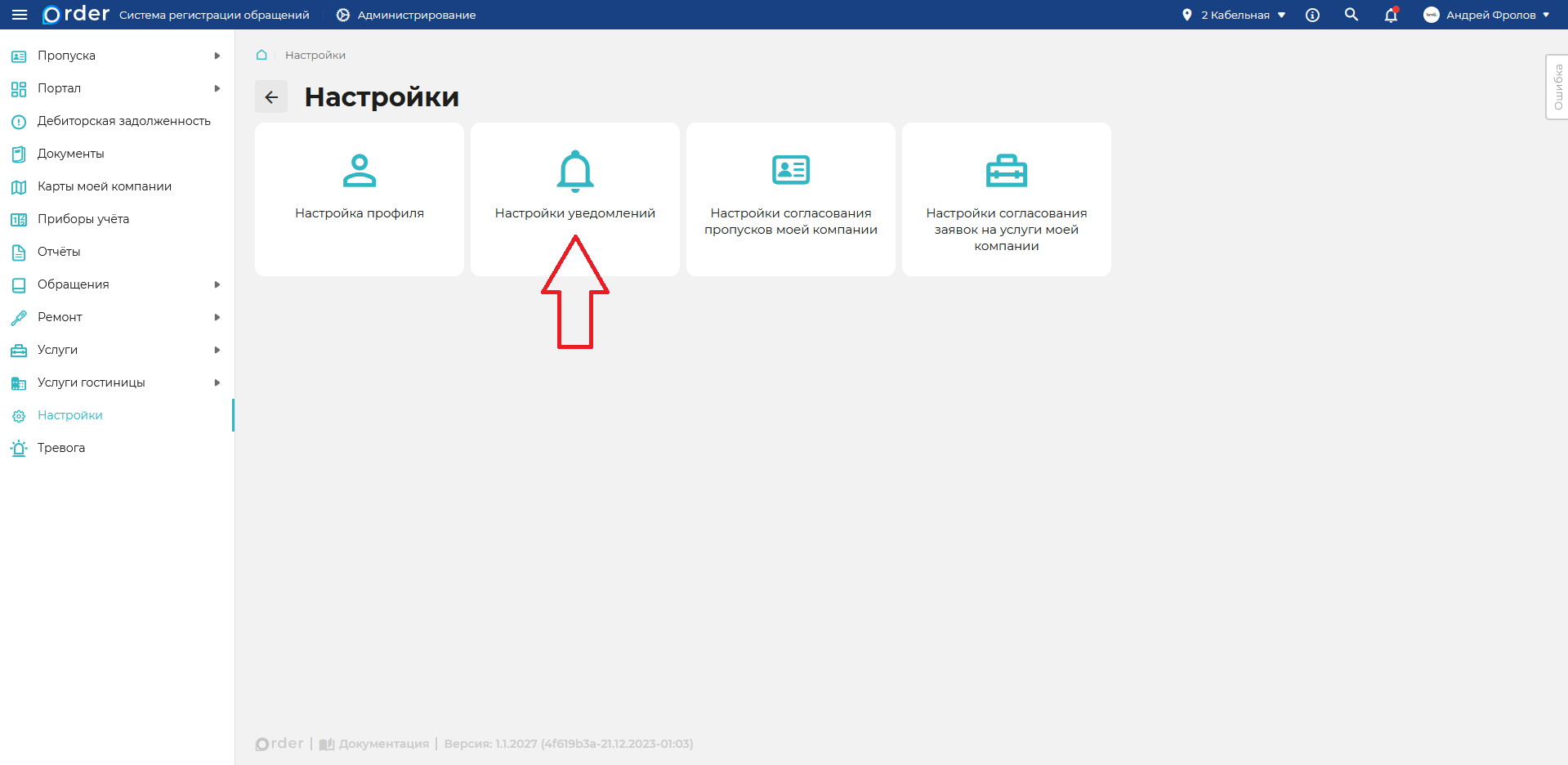Click the home breadcrumb icon
The width and height of the screenshot is (1568, 765).
[261, 55]
